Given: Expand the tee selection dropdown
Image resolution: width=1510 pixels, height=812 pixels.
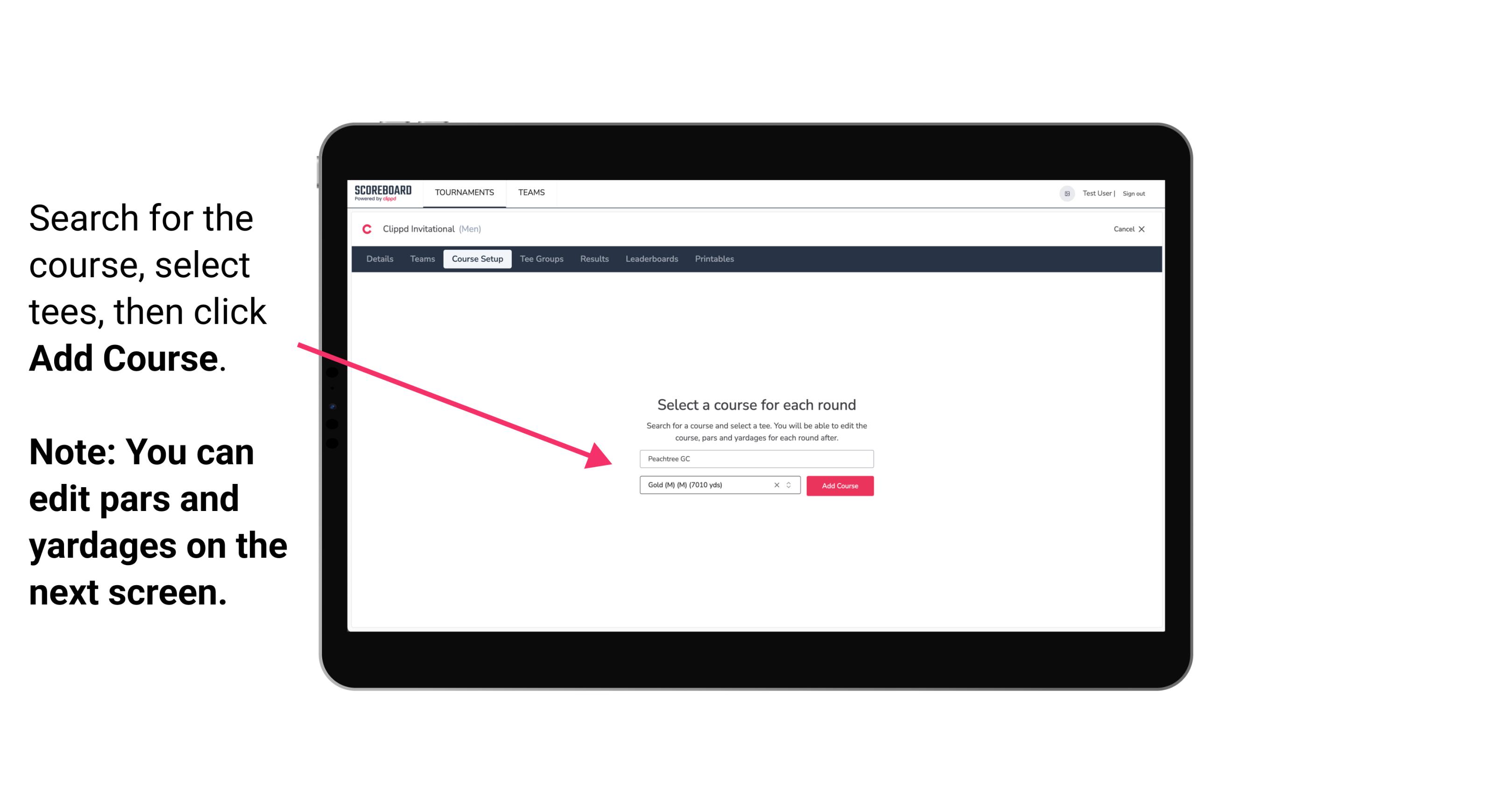Looking at the screenshot, I should [791, 485].
